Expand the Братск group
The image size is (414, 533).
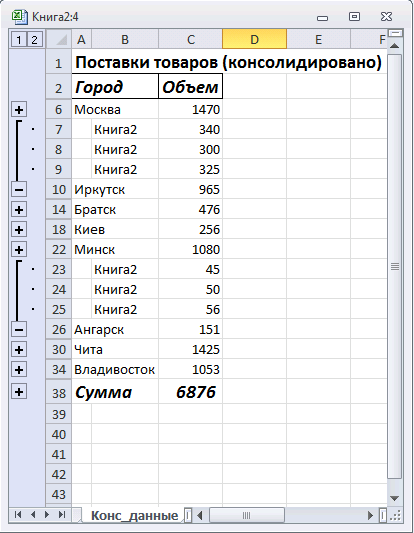19,210
